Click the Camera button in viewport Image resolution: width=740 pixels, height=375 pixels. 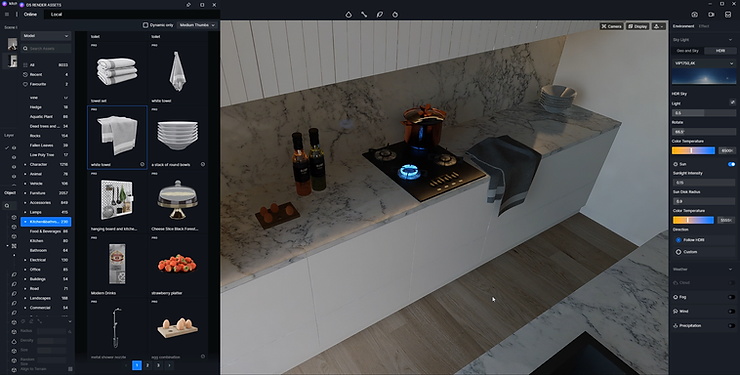[x=612, y=26]
